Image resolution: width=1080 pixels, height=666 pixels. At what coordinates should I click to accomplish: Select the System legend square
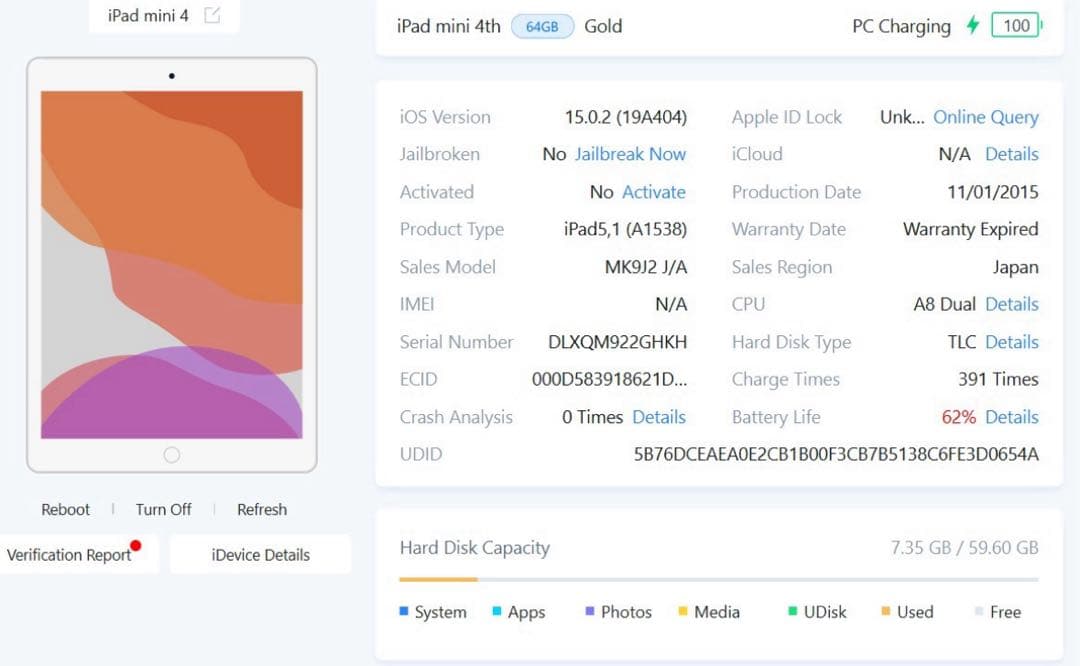[404, 611]
